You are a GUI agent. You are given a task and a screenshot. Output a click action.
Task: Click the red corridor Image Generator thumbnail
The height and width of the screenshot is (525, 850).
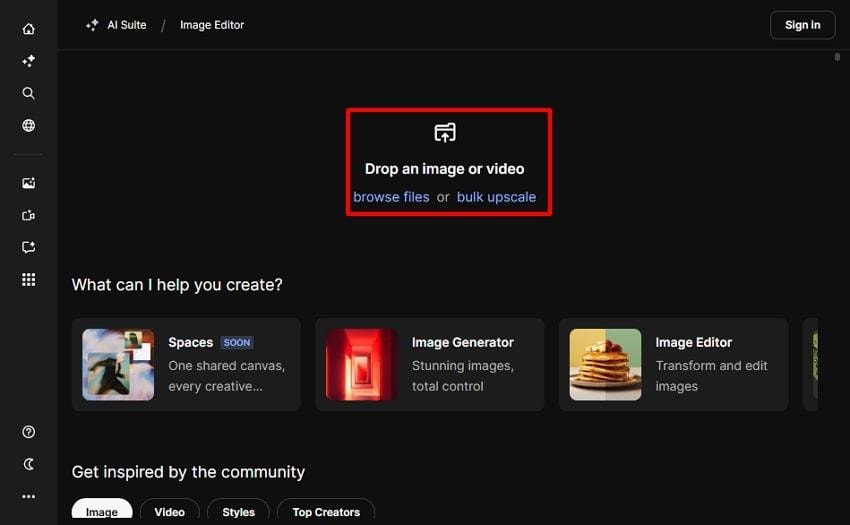[x=362, y=364]
